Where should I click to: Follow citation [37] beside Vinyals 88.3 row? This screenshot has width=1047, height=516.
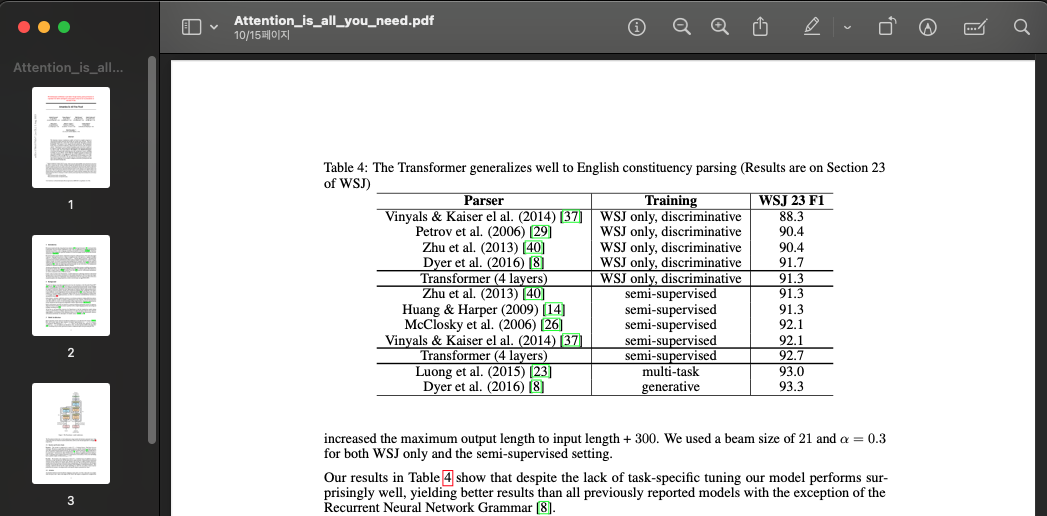(572, 216)
